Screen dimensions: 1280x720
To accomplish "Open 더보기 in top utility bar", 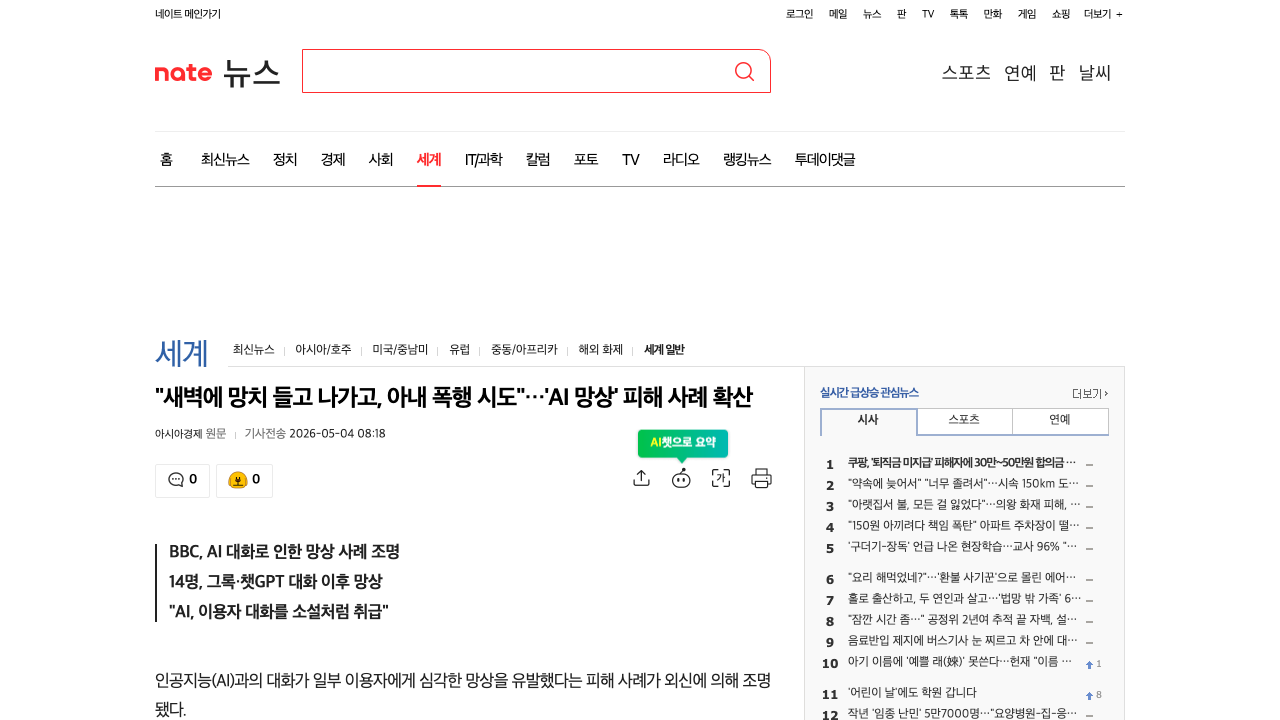I will coord(1103,14).
